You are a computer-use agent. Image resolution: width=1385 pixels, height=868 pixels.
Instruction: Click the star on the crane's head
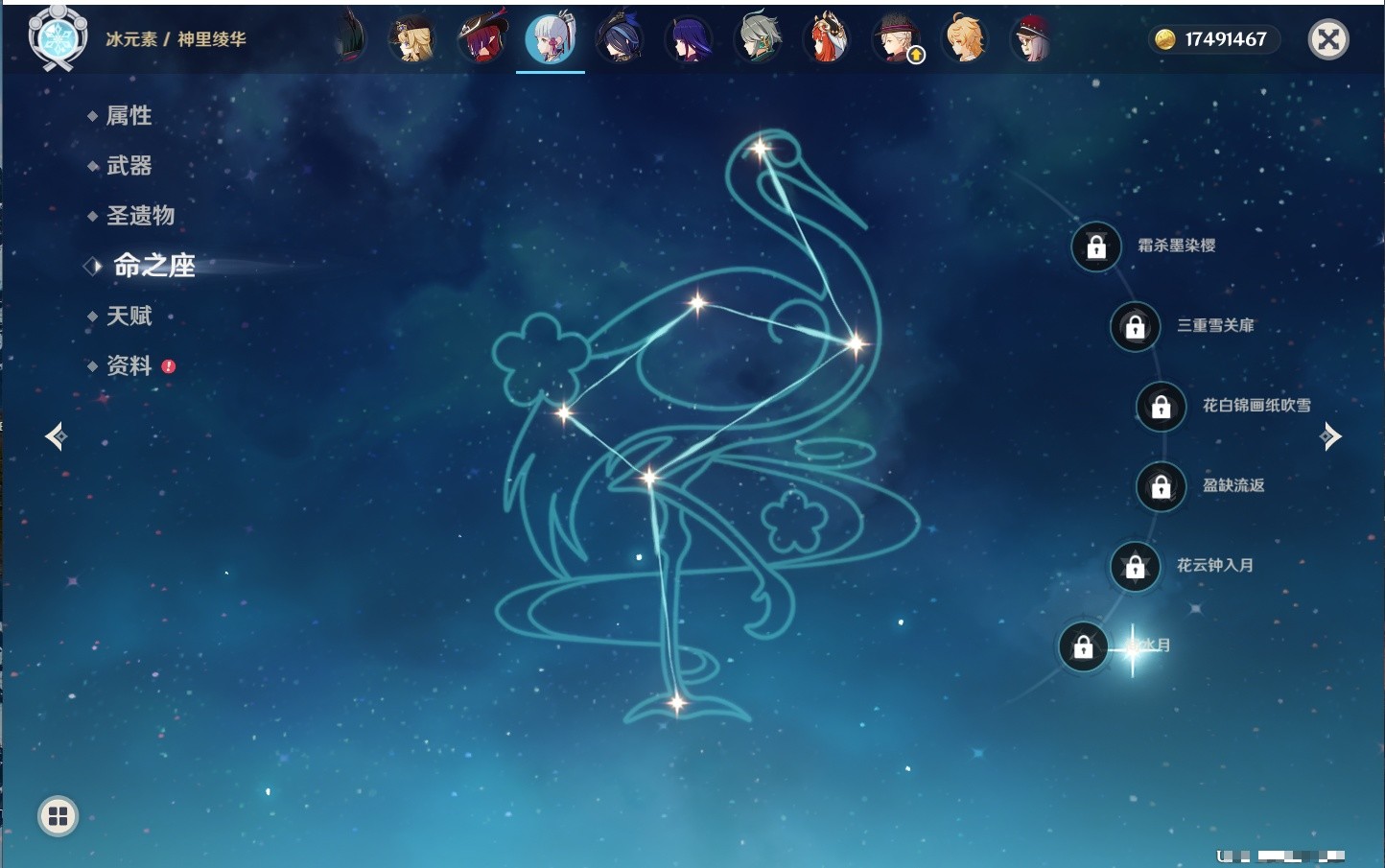click(x=760, y=149)
